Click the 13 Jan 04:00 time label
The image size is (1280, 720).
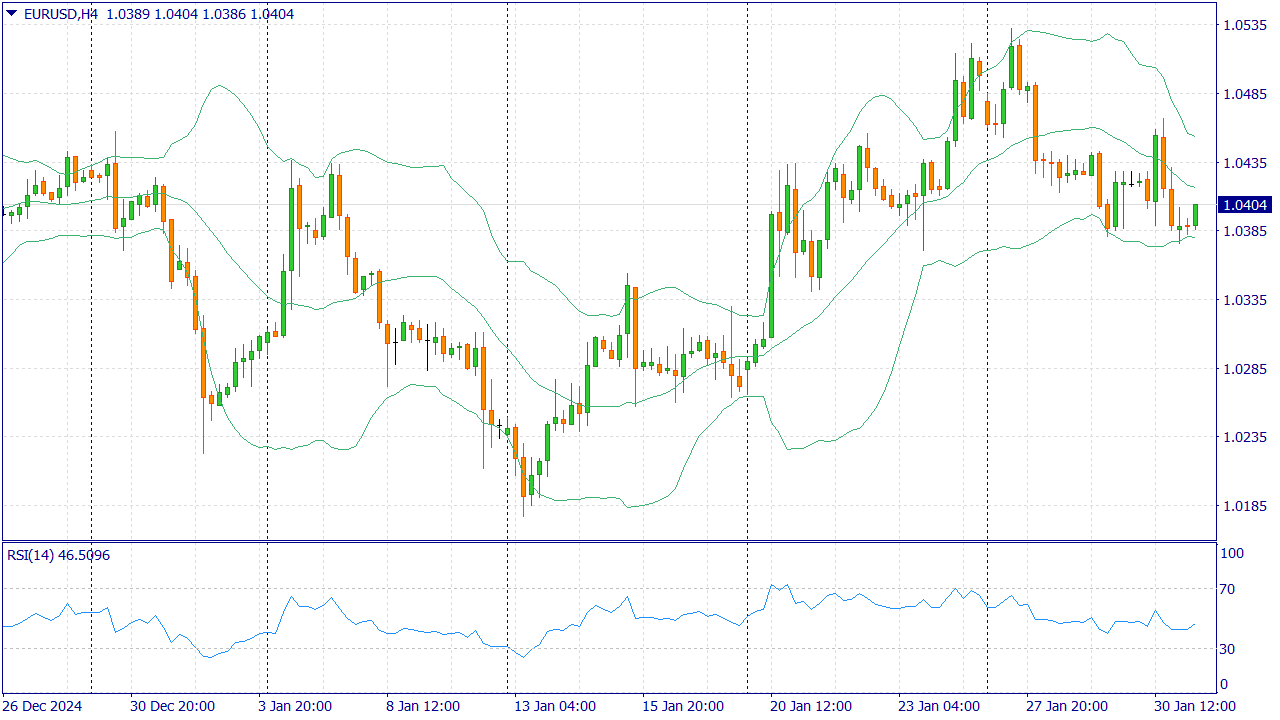click(x=555, y=706)
